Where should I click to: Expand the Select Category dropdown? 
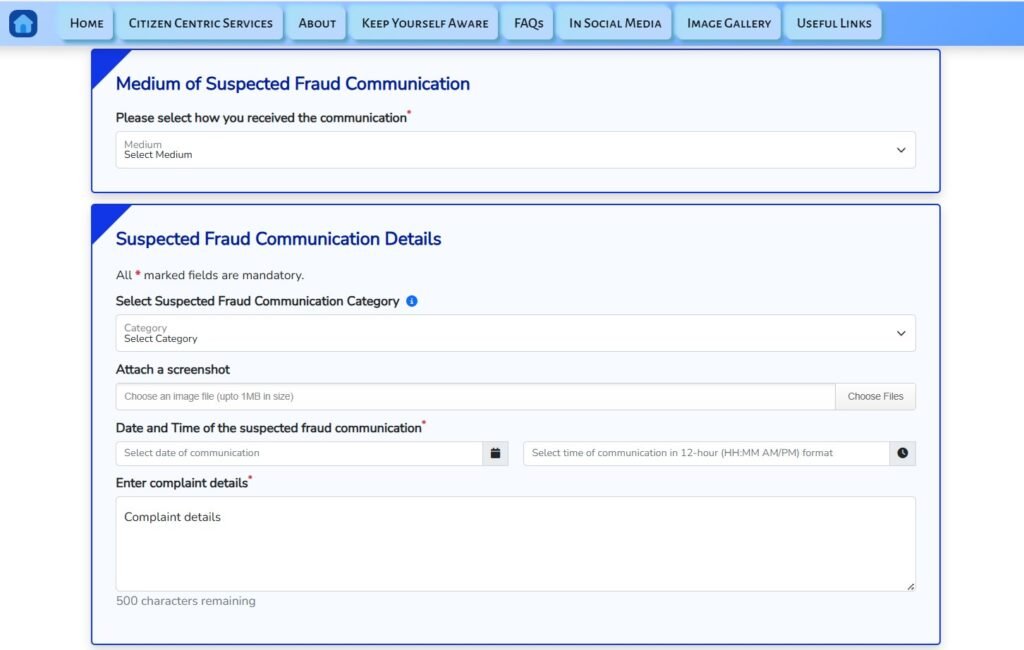[x=500, y=333]
